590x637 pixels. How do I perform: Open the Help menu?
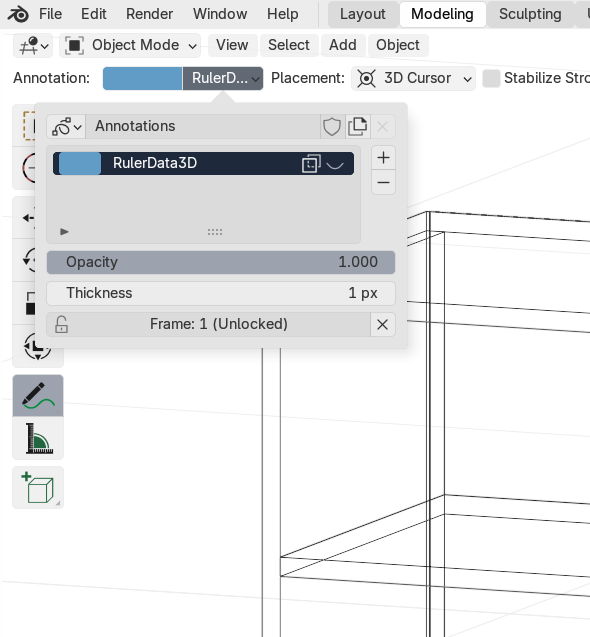click(x=282, y=14)
